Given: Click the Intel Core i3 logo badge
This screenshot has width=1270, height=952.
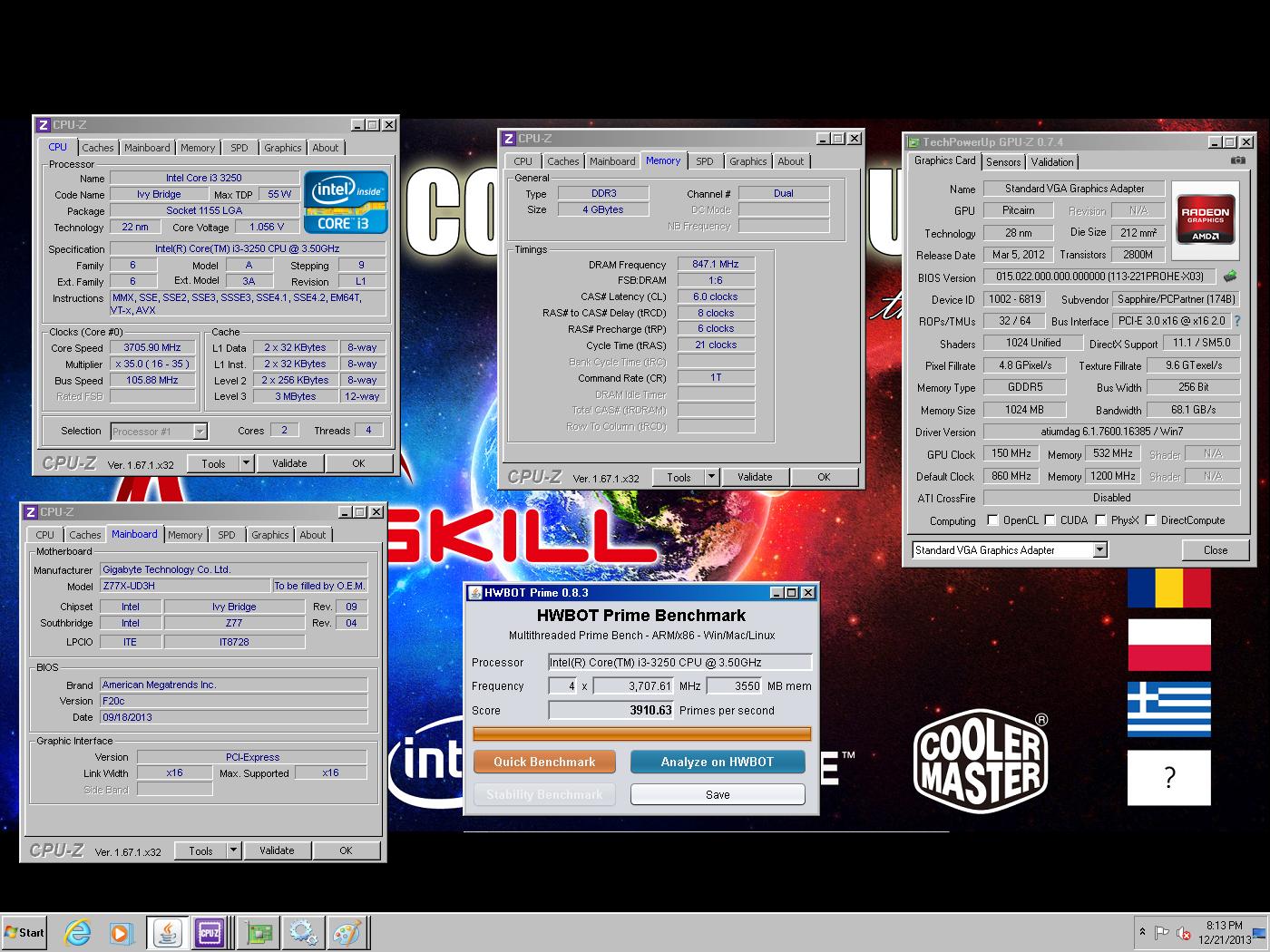Looking at the screenshot, I should pyautogui.click(x=346, y=202).
